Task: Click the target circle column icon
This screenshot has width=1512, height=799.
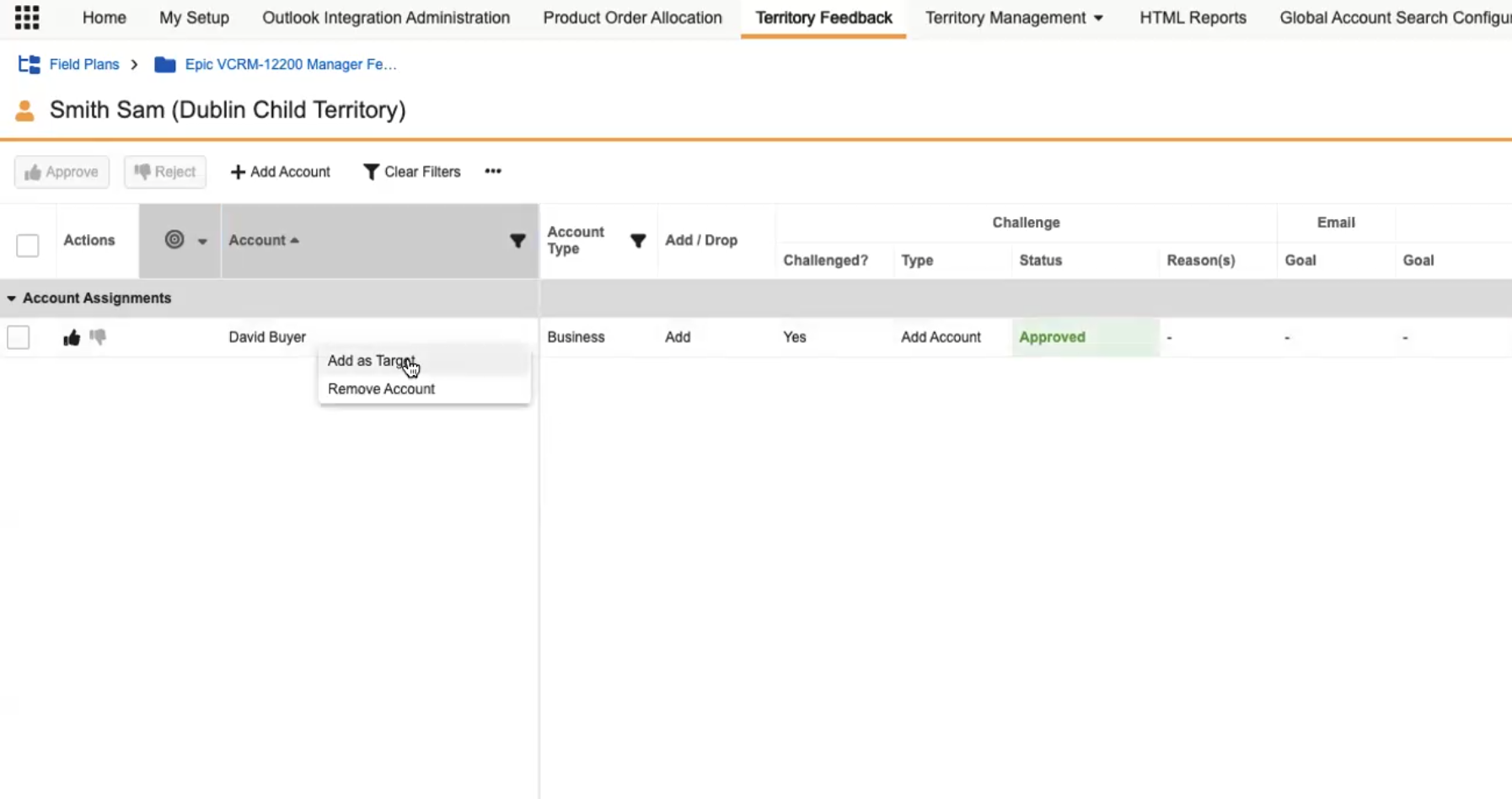Action: (x=174, y=240)
